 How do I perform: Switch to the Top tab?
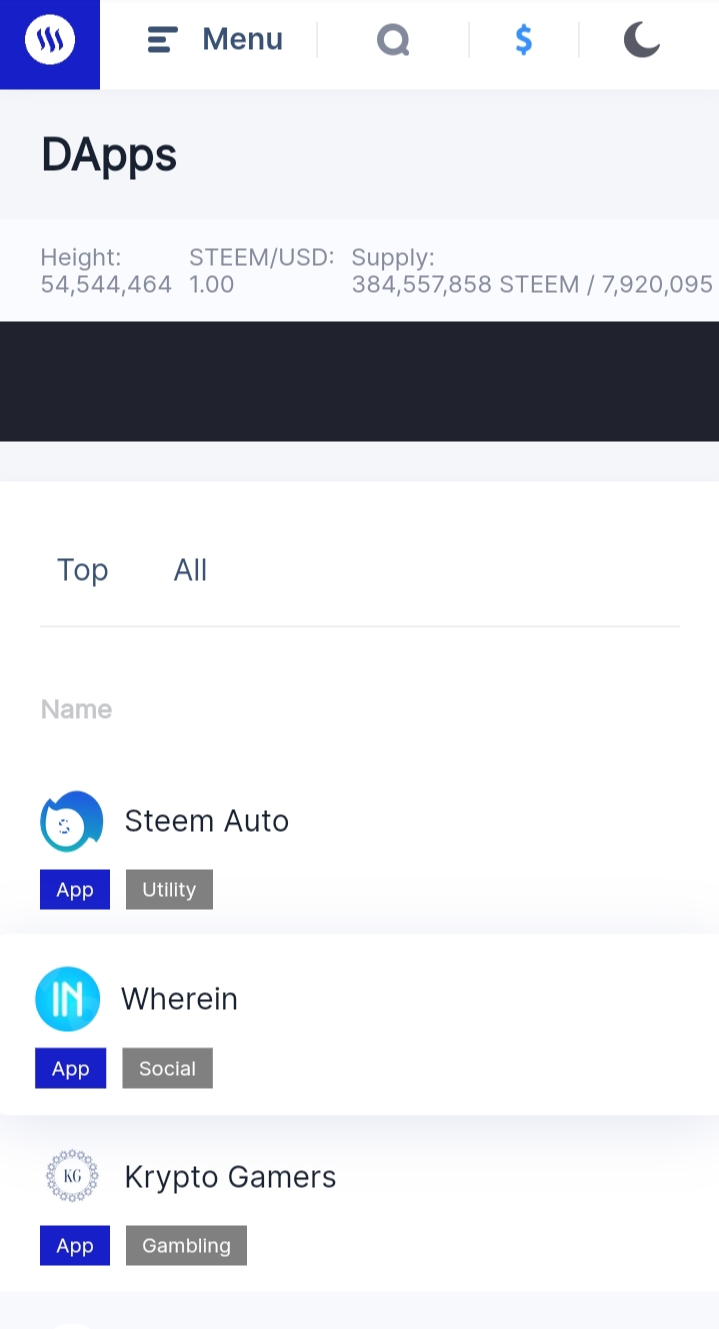pyautogui.click(x=83, y=570)
